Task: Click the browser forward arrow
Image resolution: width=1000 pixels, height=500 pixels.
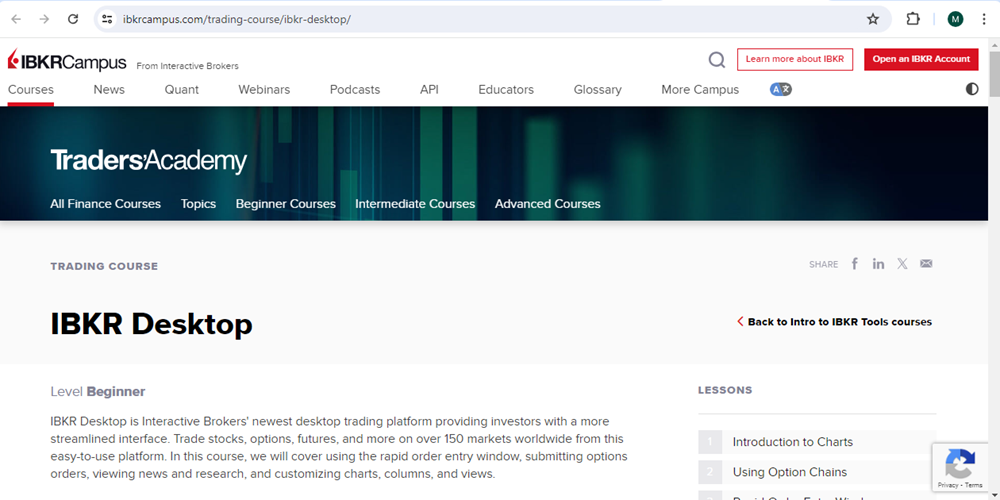Action: 44,19
